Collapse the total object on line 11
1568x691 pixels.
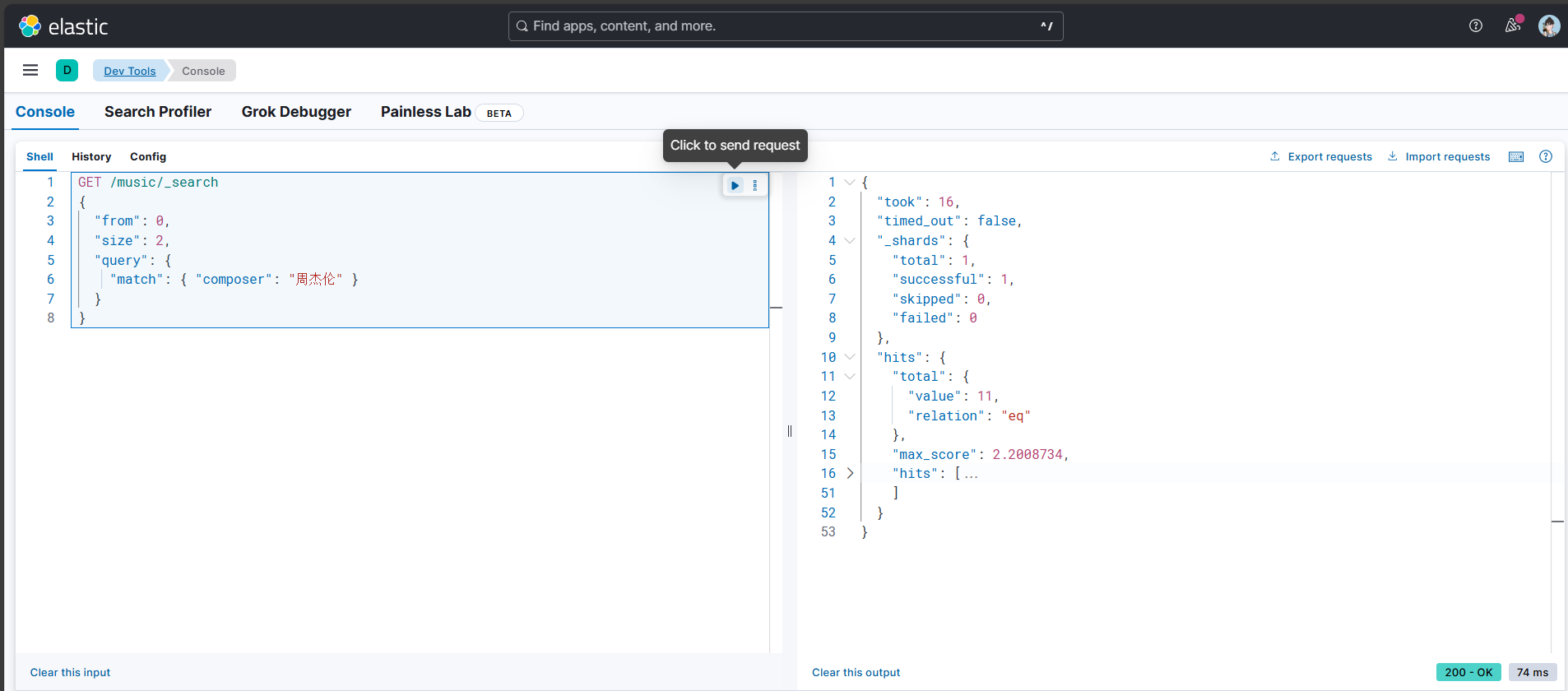[x=850, y=377]
